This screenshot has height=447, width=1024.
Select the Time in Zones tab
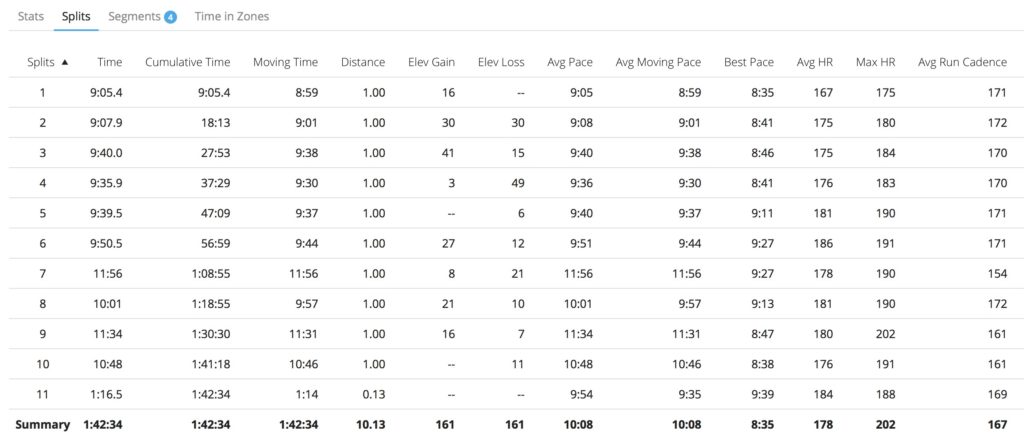[x=232, y=16]
